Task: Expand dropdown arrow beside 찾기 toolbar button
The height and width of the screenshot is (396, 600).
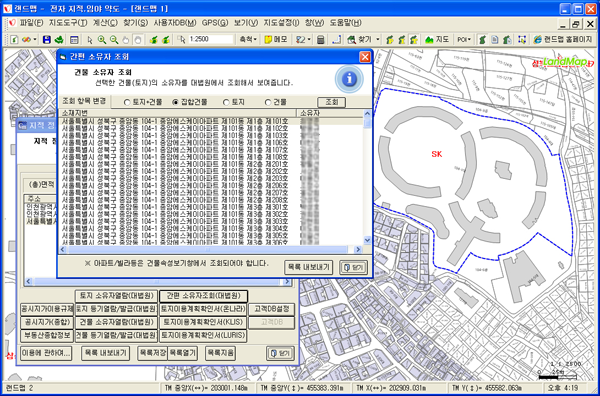Action: coord(378,39)
